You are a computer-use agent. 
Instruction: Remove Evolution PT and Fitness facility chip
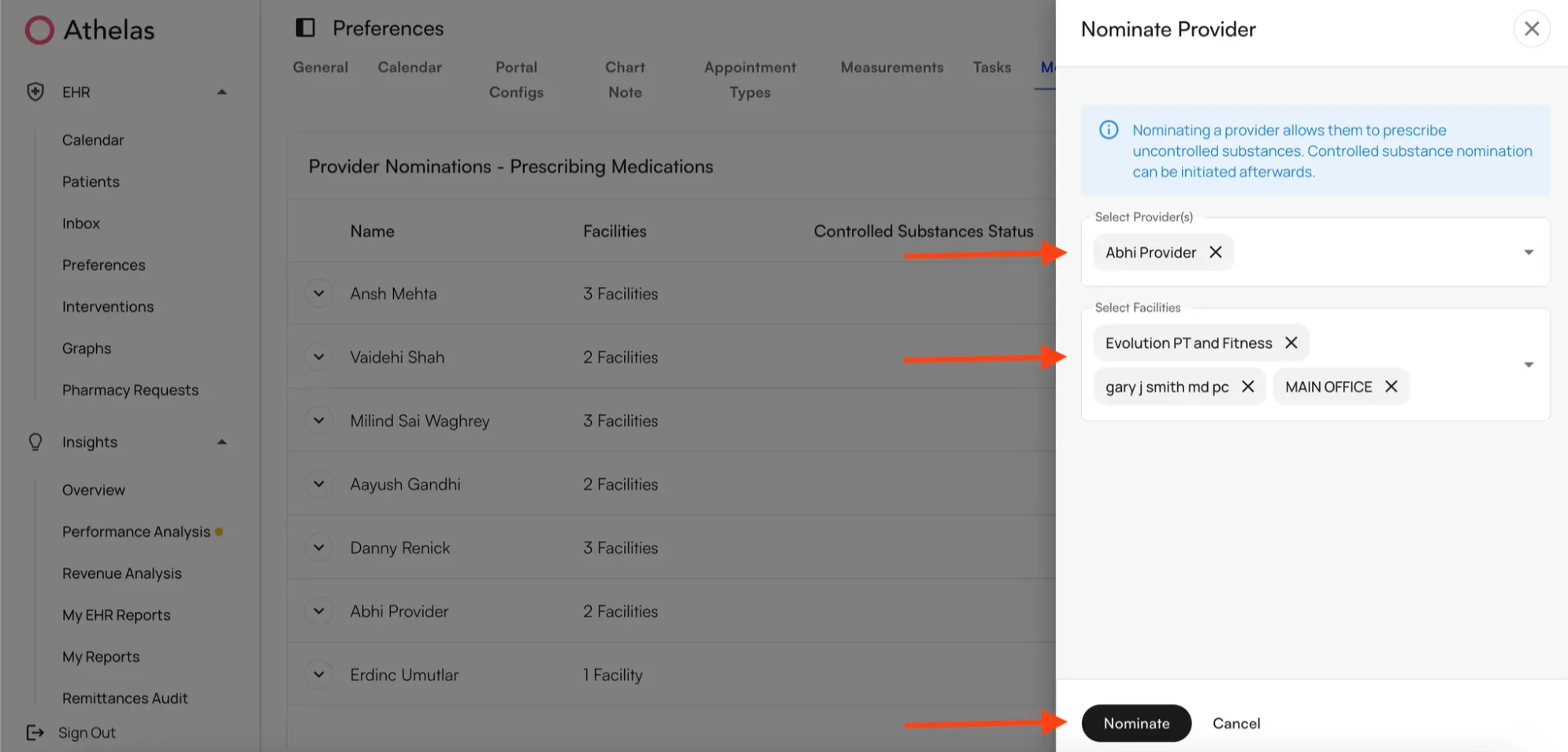click(1291, 343)
